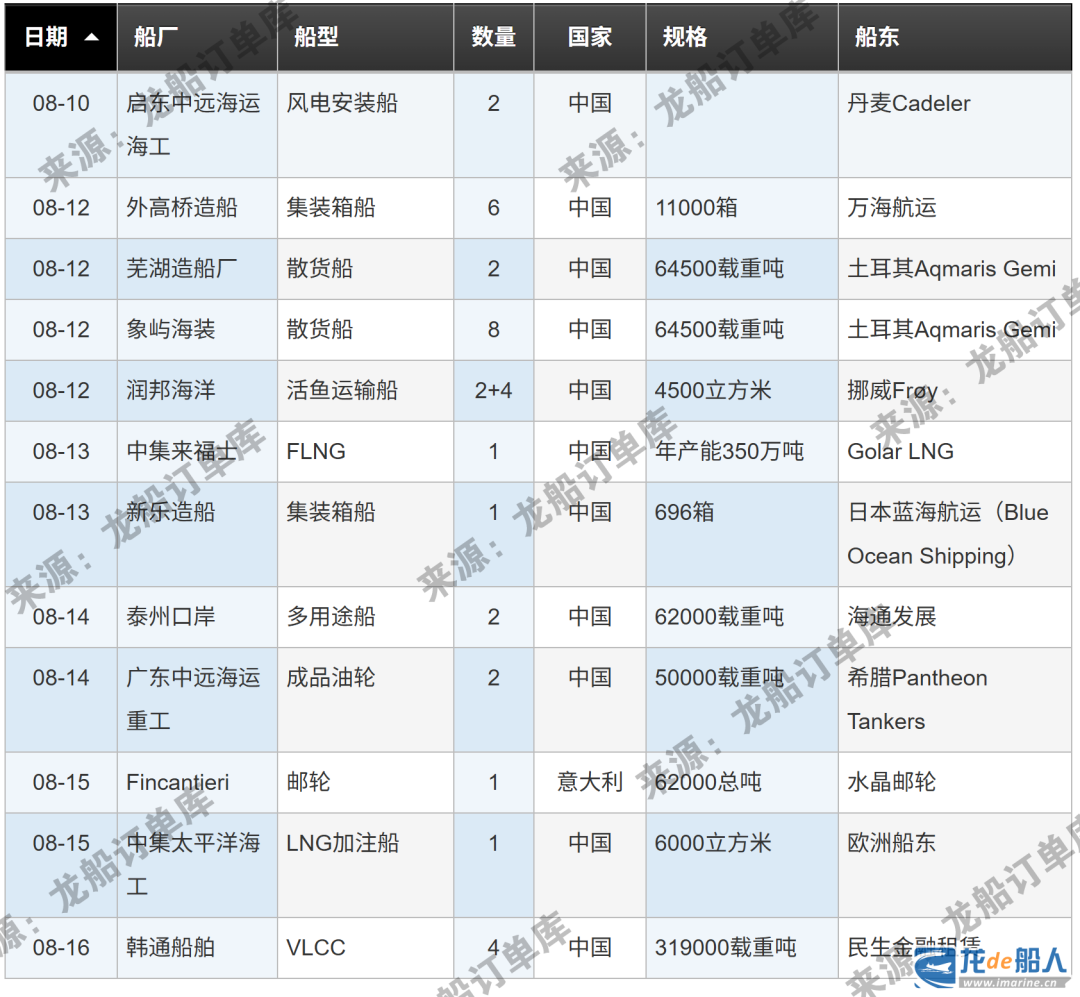Click the 08-10 date cell
Viewport: 1080px width, 997px height.
tap(61, 125)
